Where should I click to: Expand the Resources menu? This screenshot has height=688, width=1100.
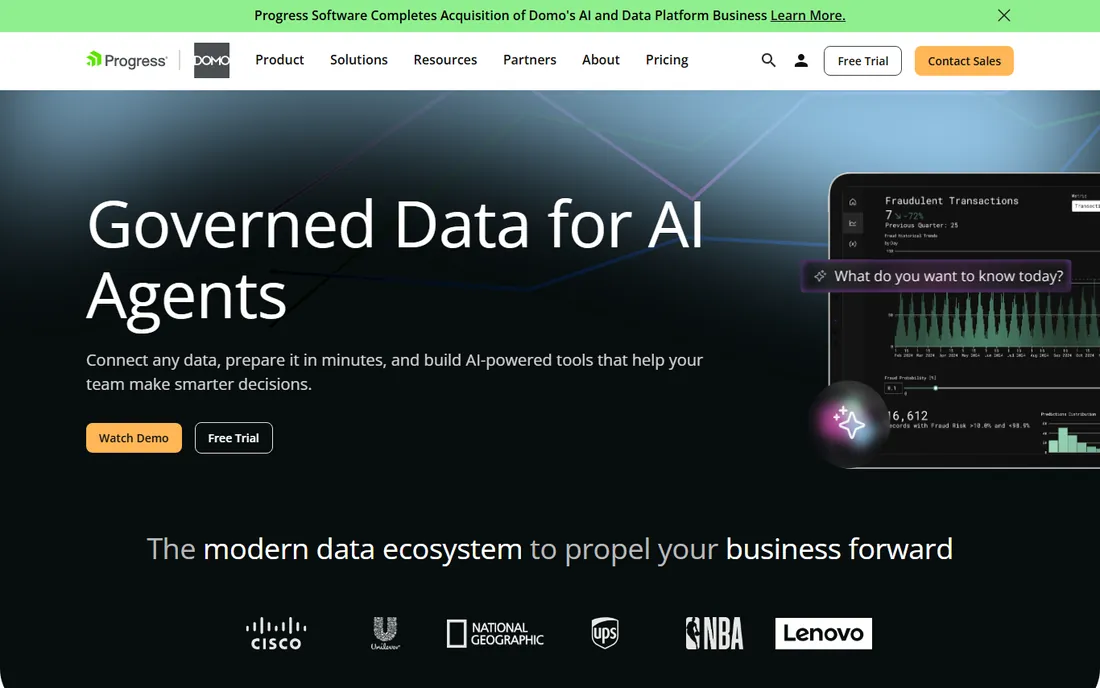click(445, 60)
